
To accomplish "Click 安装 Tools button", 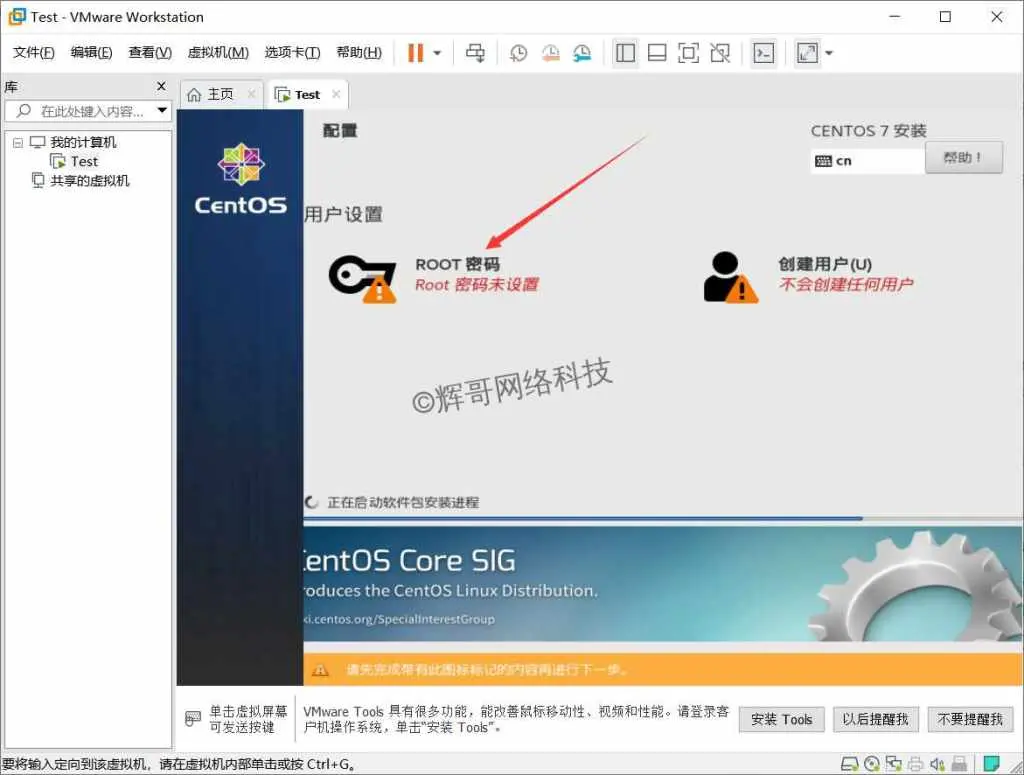I will pyautogui.click(x=781, y=720).
